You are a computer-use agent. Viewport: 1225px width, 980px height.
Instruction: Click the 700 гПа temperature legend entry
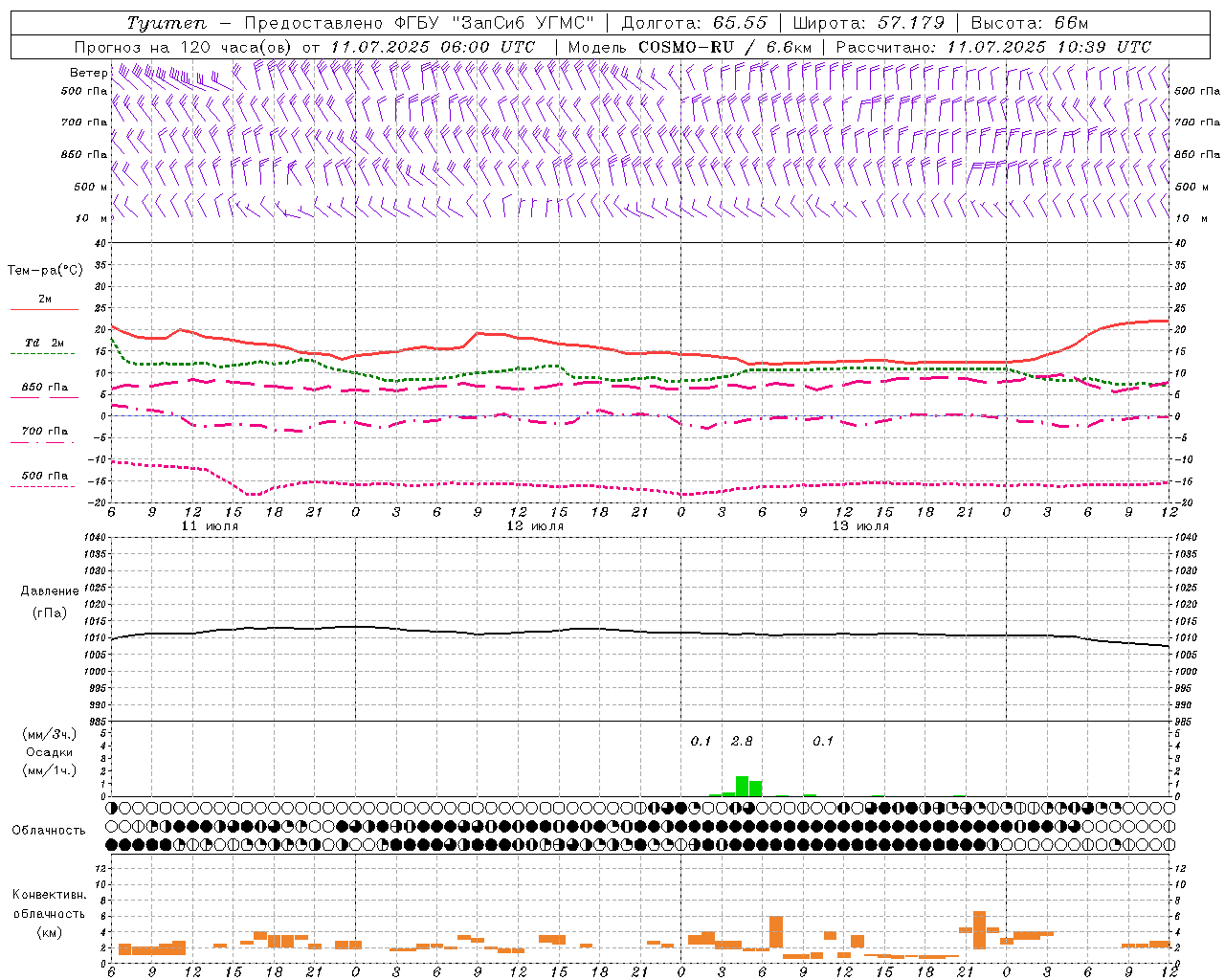[x=44, y=434]
